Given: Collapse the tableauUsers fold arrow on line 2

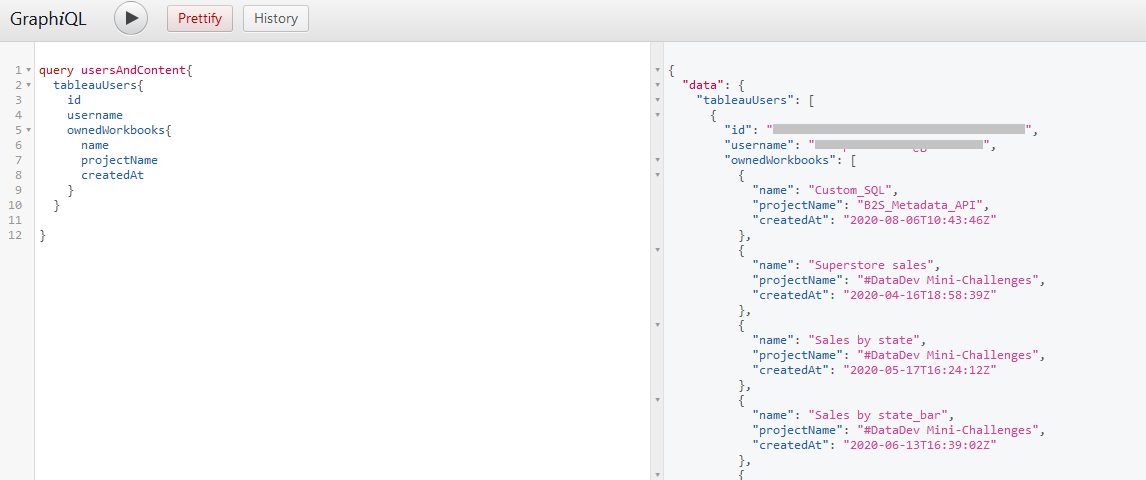Looking at the screenshot, I should (29, 85).
